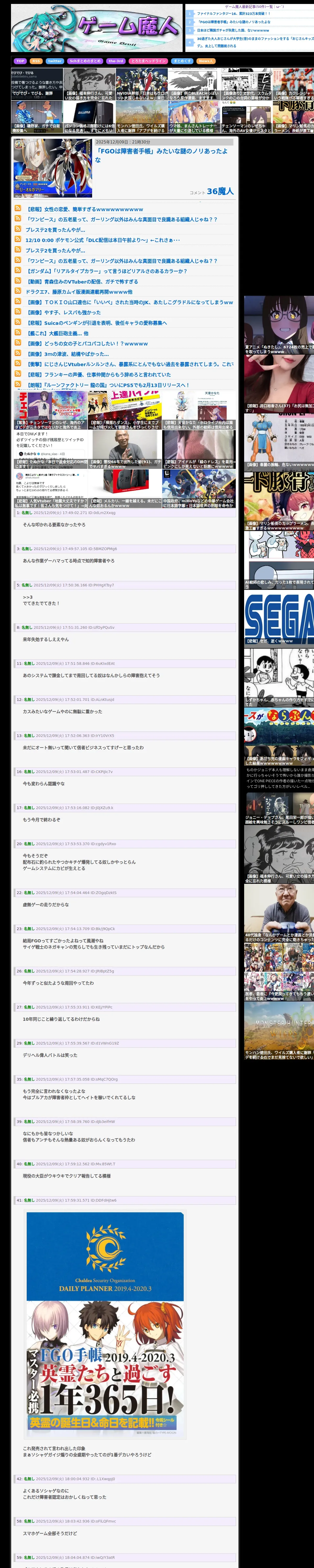The width and height of the screenshot is (314, 1568).
Task: Click RSS icon beside ガンダム リアルタイプカラー headline
Action: pyautogui.click(x=18, y=270)
